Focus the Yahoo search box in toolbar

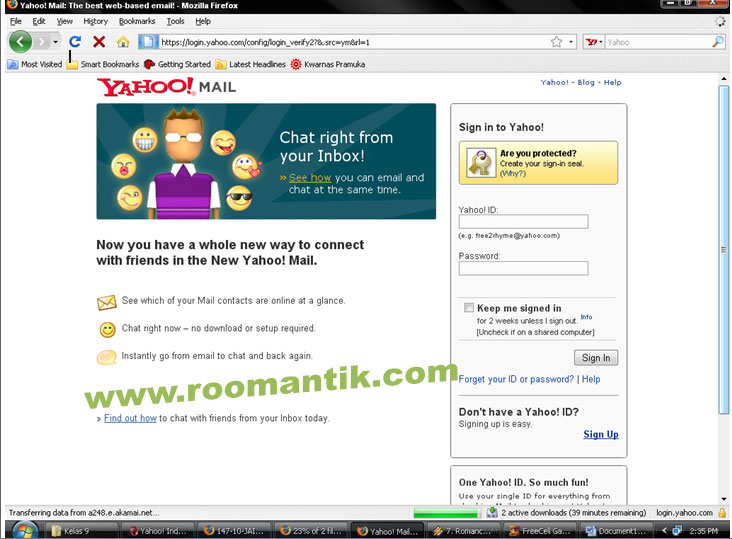(658, 42)
